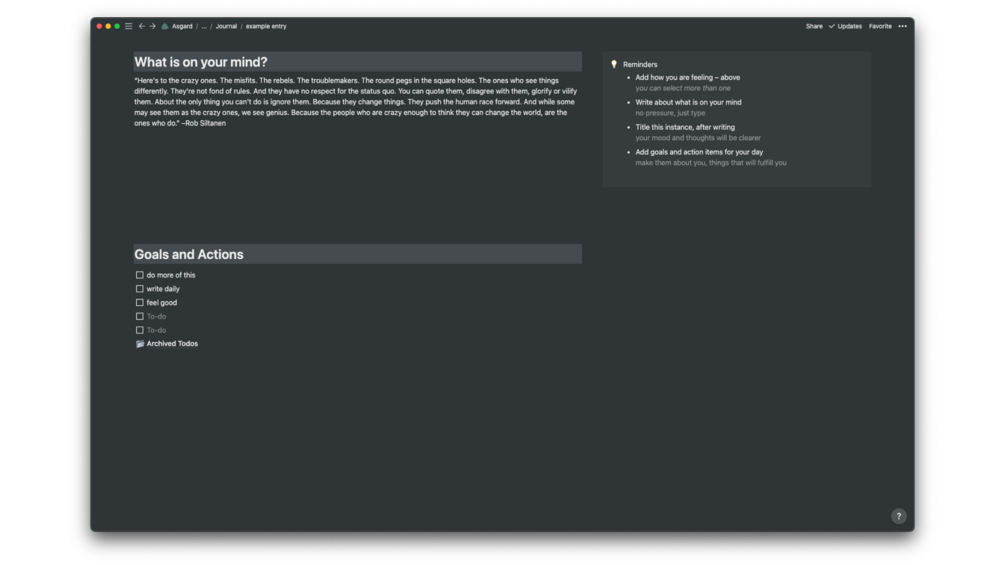Open the Journal breadcrumb
The width and height of the screenshot is (1005, 565).
[x=226, y=26]
